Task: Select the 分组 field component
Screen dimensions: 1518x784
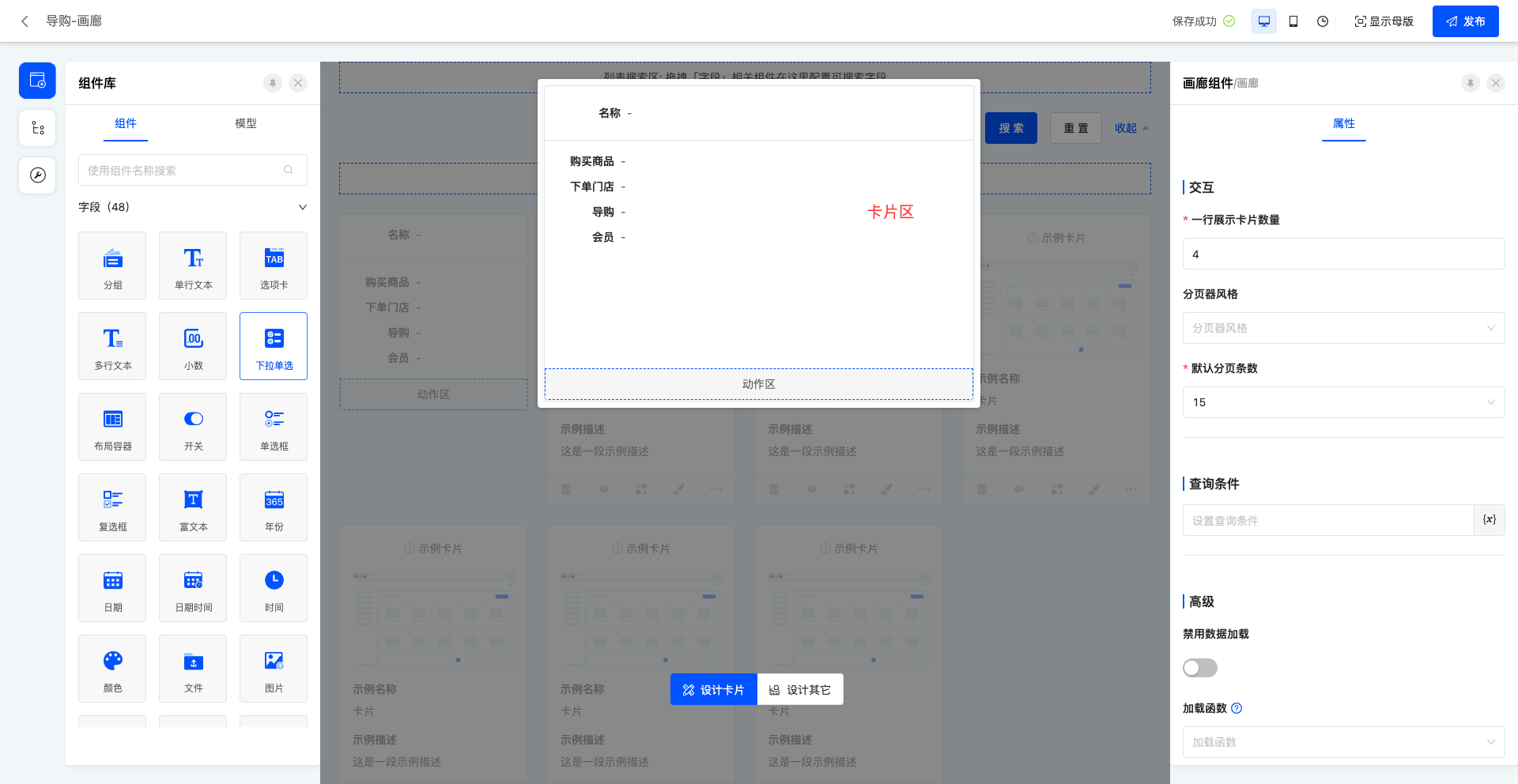Action: point(111,266)
